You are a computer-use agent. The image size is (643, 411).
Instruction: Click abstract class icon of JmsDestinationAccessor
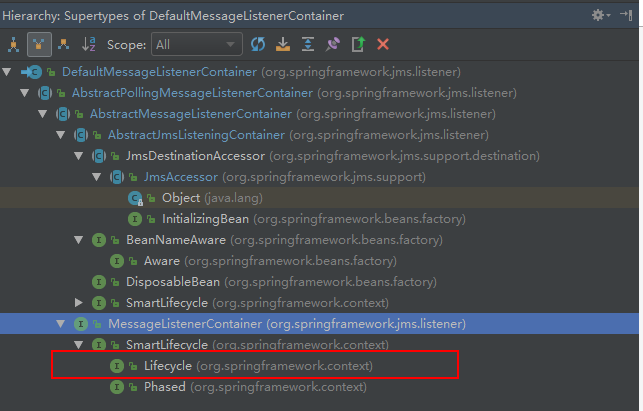99,156
